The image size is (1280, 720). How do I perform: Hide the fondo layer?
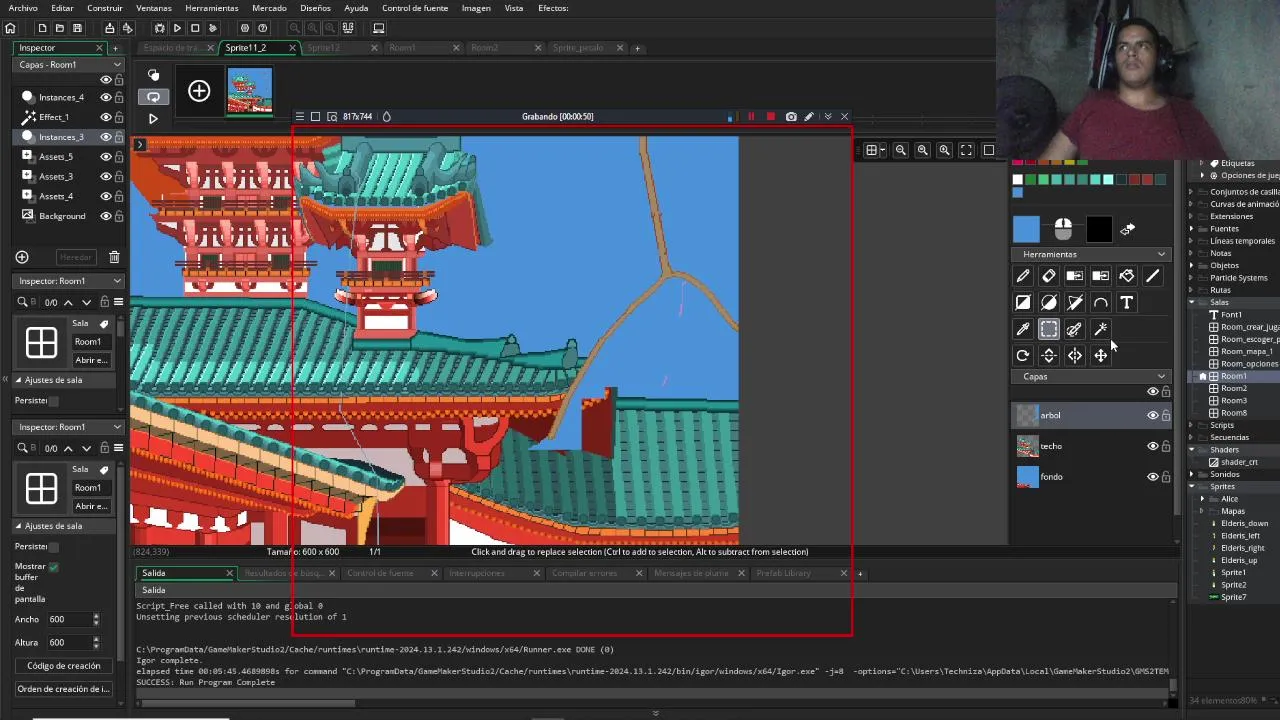click(x=1152, y=477)
